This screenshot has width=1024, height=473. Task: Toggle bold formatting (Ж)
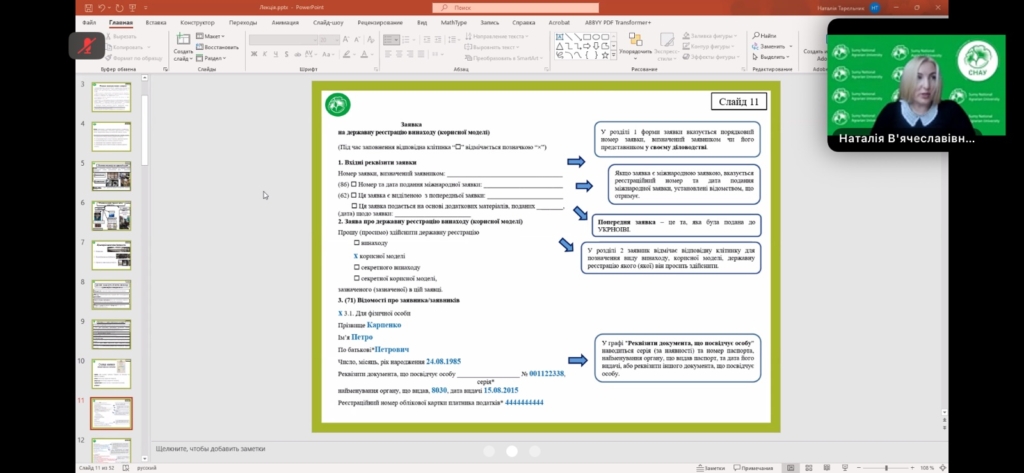254,56
